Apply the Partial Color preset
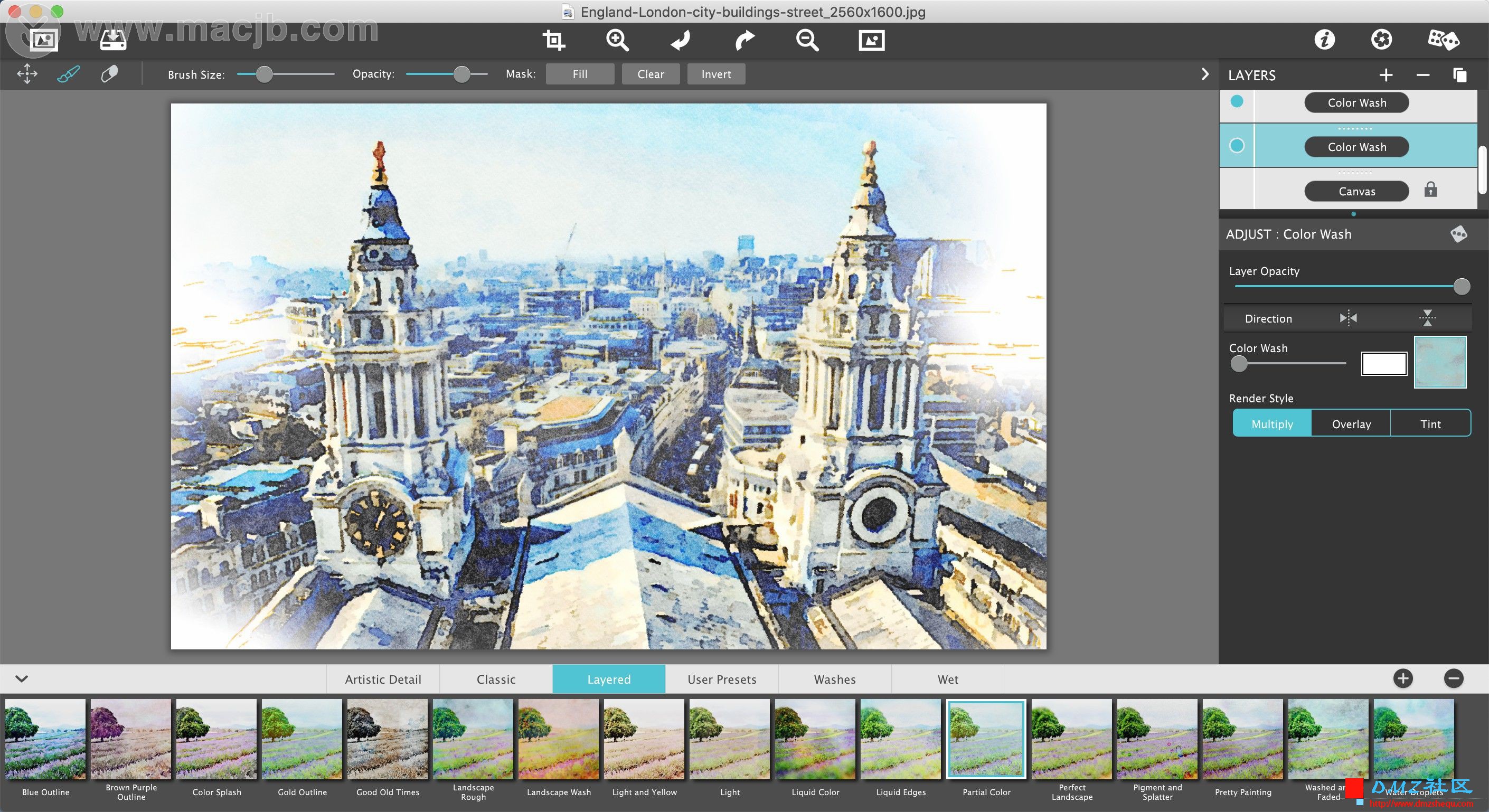 coord(987,739)
